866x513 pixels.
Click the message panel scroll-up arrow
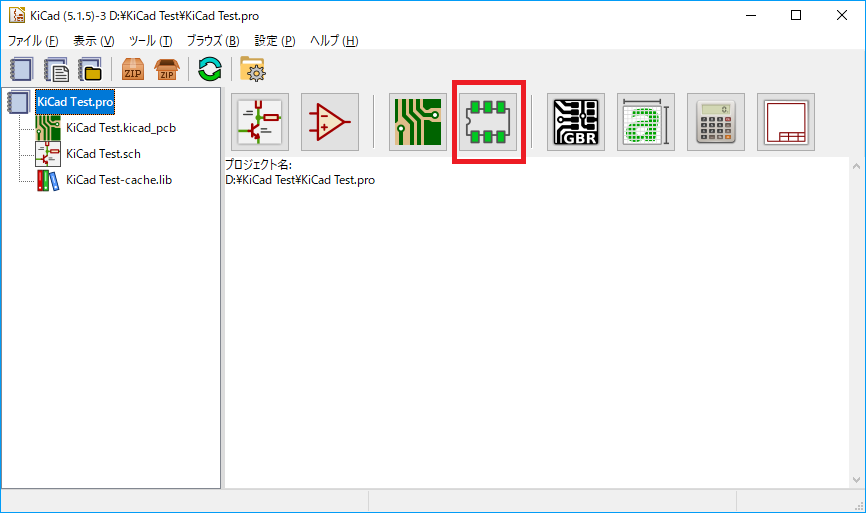click(x=856, y=166)
